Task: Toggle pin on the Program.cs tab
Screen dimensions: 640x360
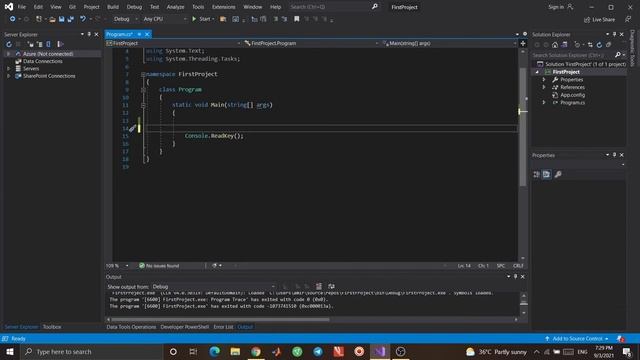Action: pyautogui.click(x=139, y=34)
